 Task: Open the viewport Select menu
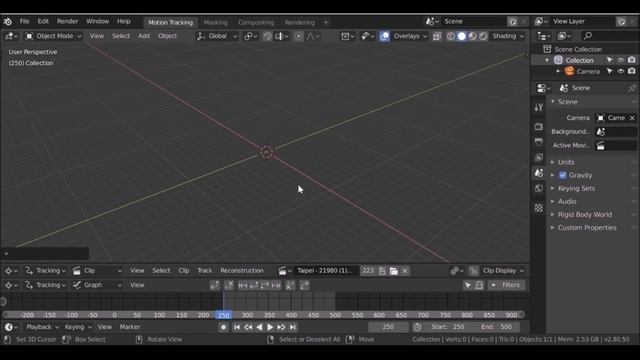click(x=121, y=36)
